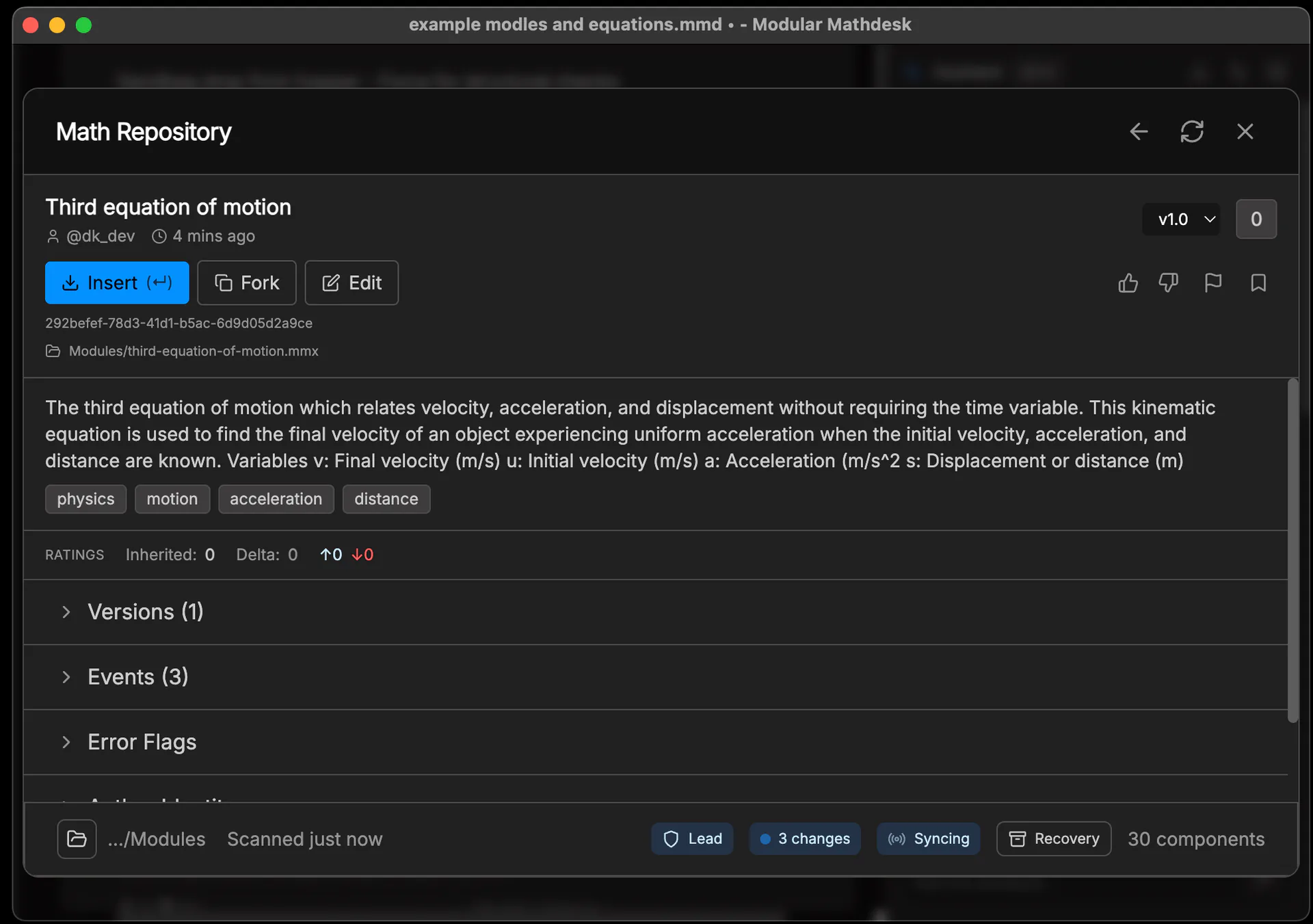Image resolution: width=1313 pixels, height=924 pixels.
Task: Select the physics tag
Action: point(86,499)
